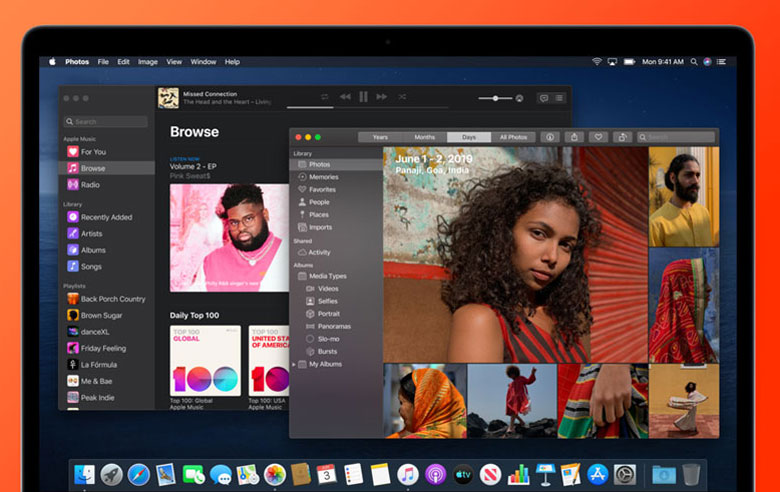Open the lyrics button in Music
The height and width of the screenshot is (492, 780).
coord(544,98)
